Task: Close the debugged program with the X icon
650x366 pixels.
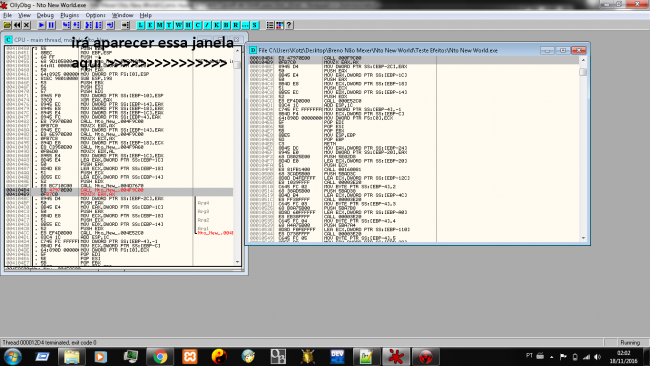Action: (27, 25)
